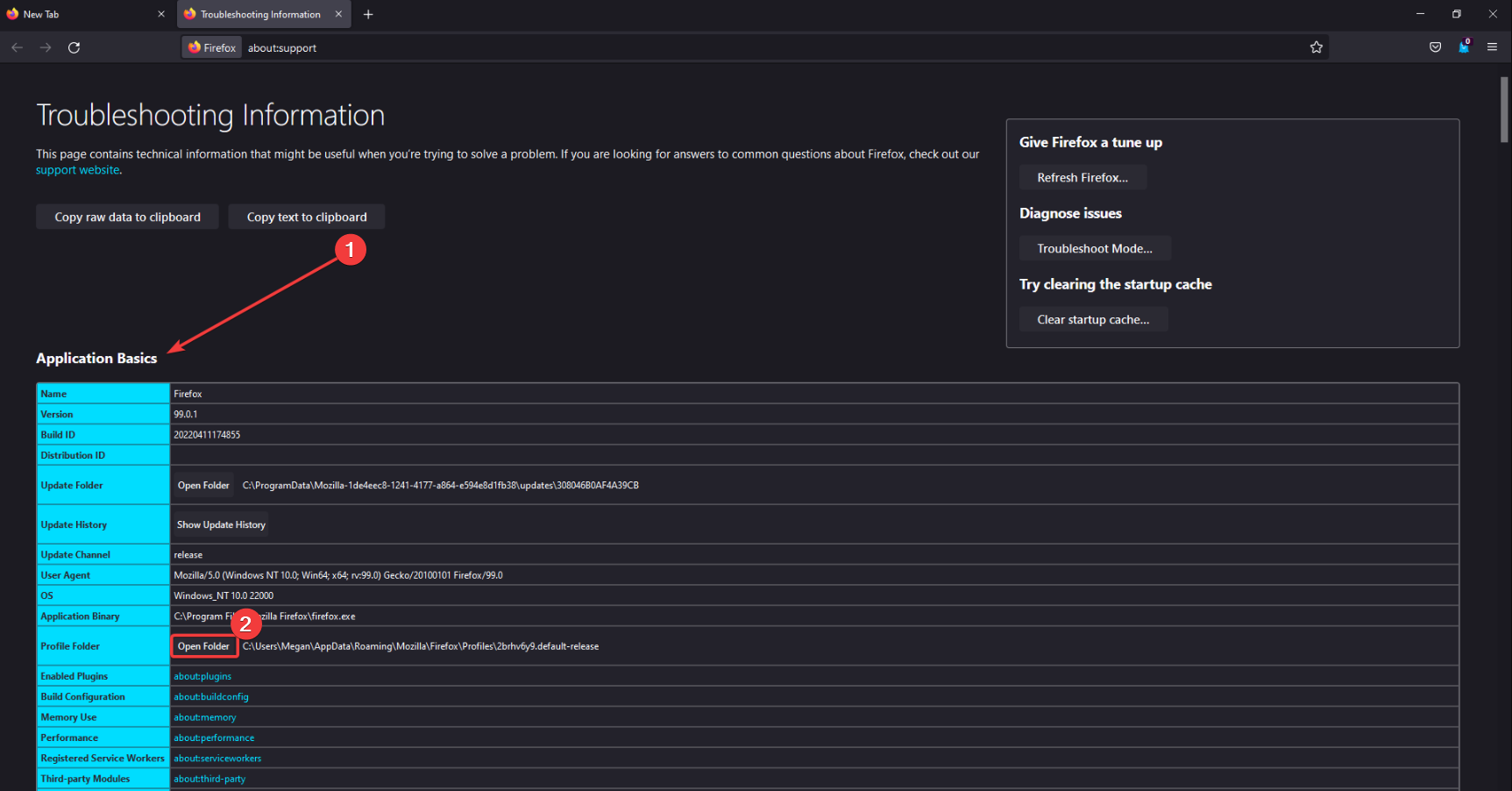The width and height of the screenshot is (1512, 791).
Task: Open the about:performance link
Action: tap(214, 738)
